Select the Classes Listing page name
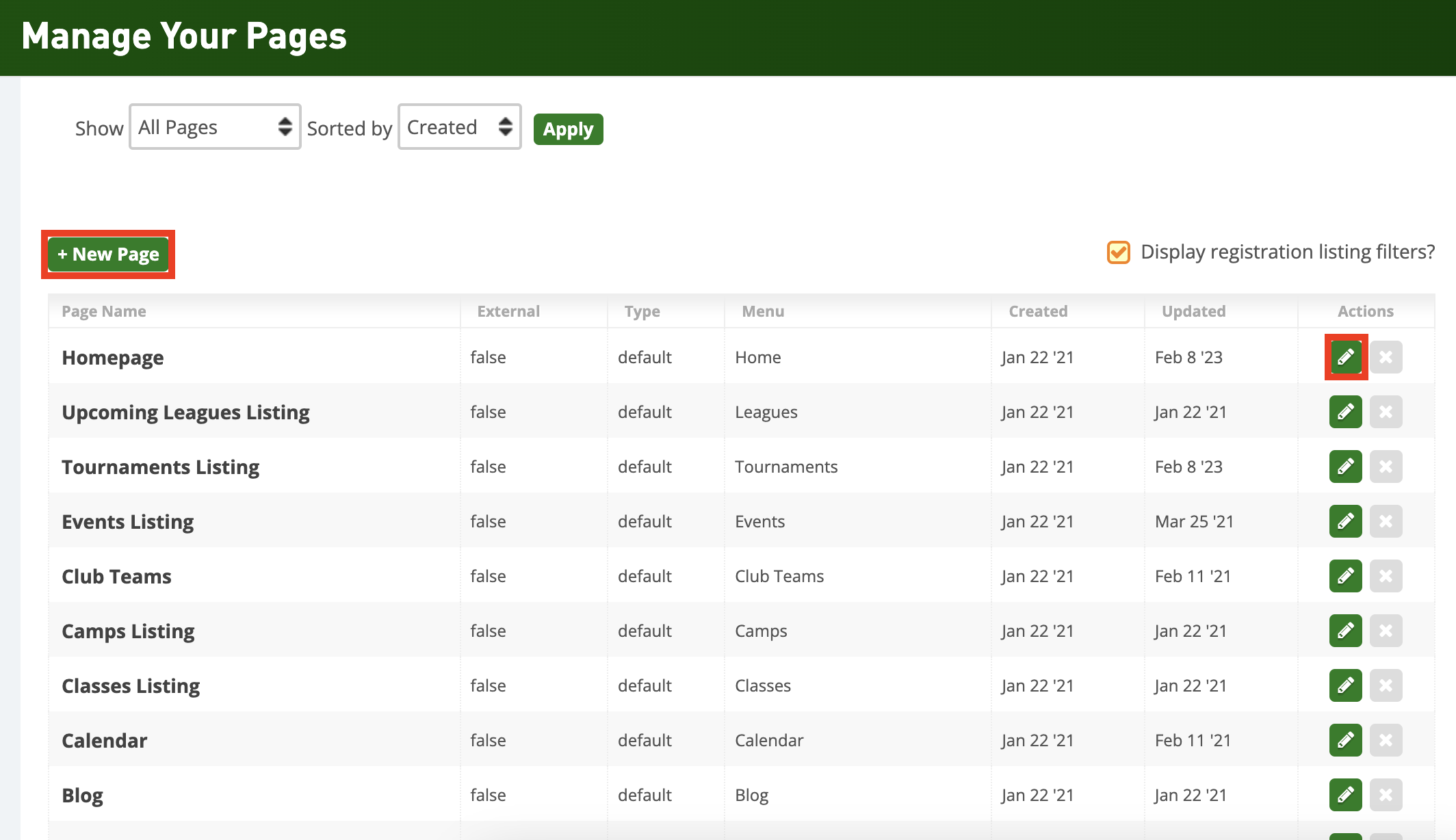Viewport: 1456px width, 840px height. click(131, 686)
